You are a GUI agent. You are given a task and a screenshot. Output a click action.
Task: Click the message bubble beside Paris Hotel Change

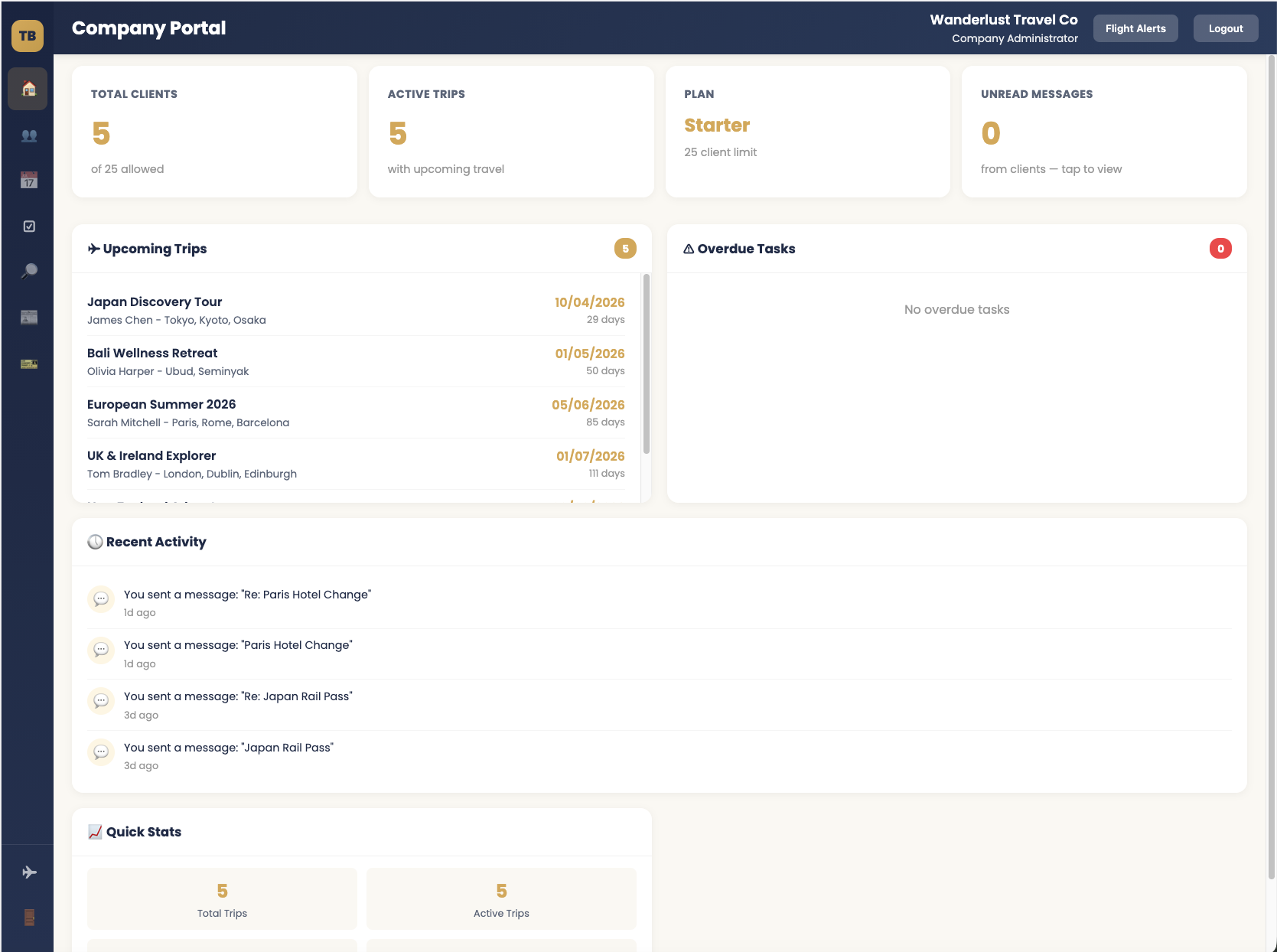[100, 650]
